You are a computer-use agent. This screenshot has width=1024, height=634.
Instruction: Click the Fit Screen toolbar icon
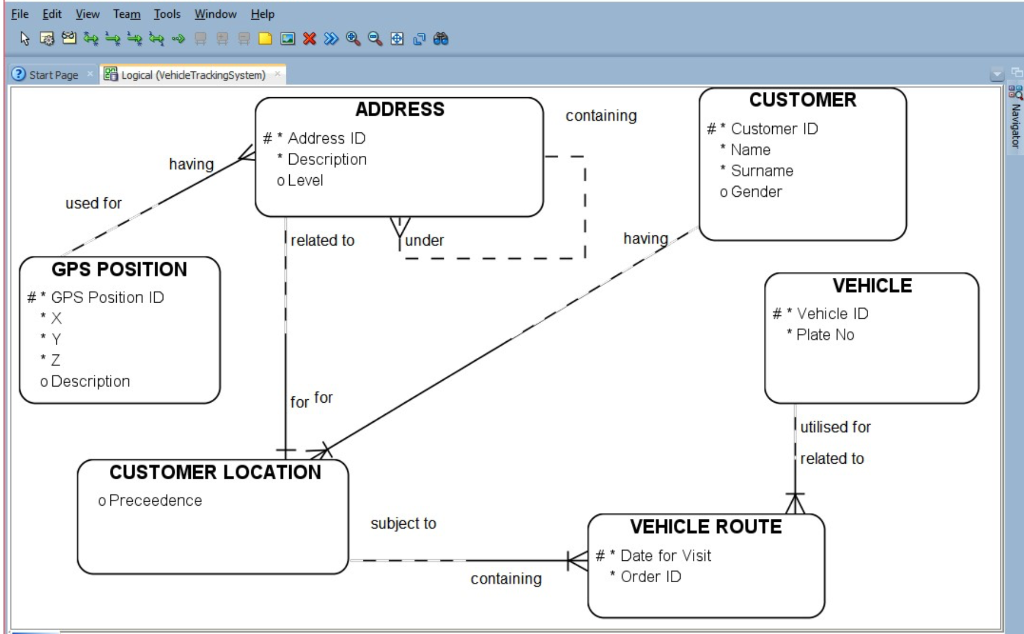pos(395,38)
